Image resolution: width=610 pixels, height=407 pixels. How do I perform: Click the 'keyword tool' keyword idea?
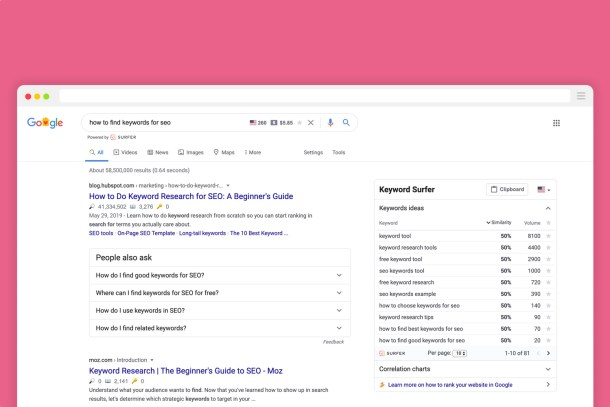[395, 236]
